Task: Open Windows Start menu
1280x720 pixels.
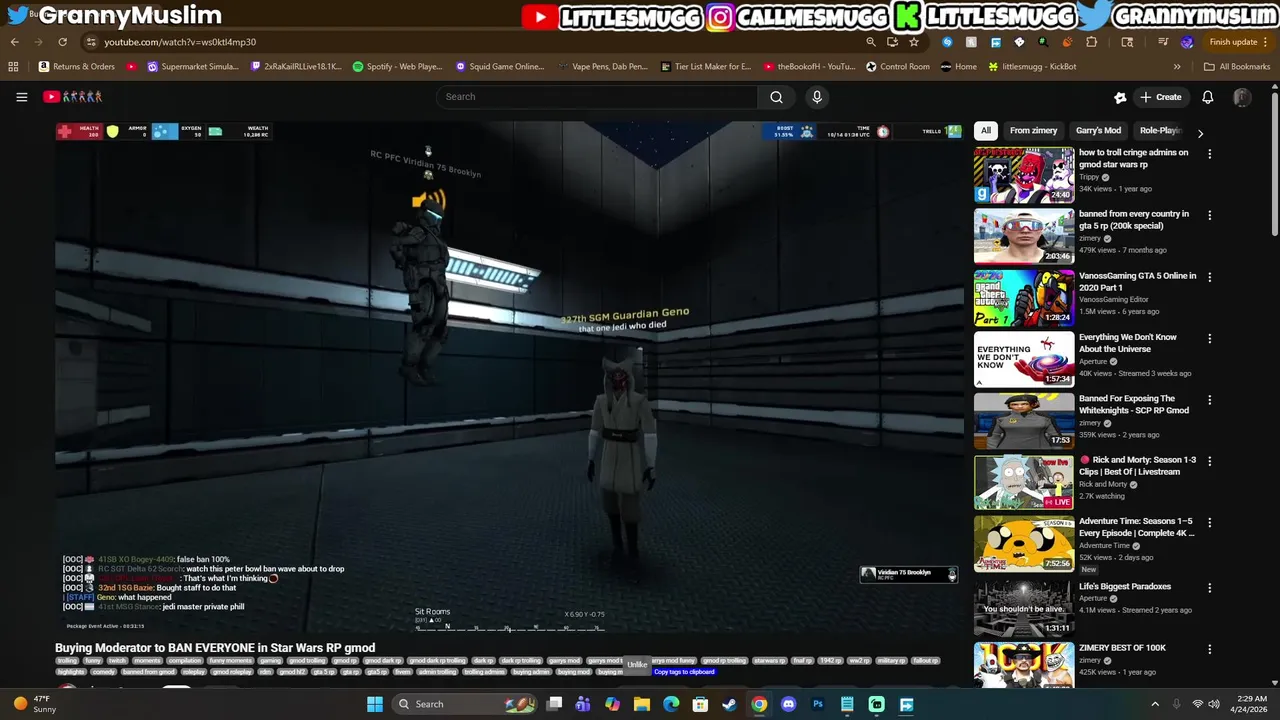Action: coord(375,704)
